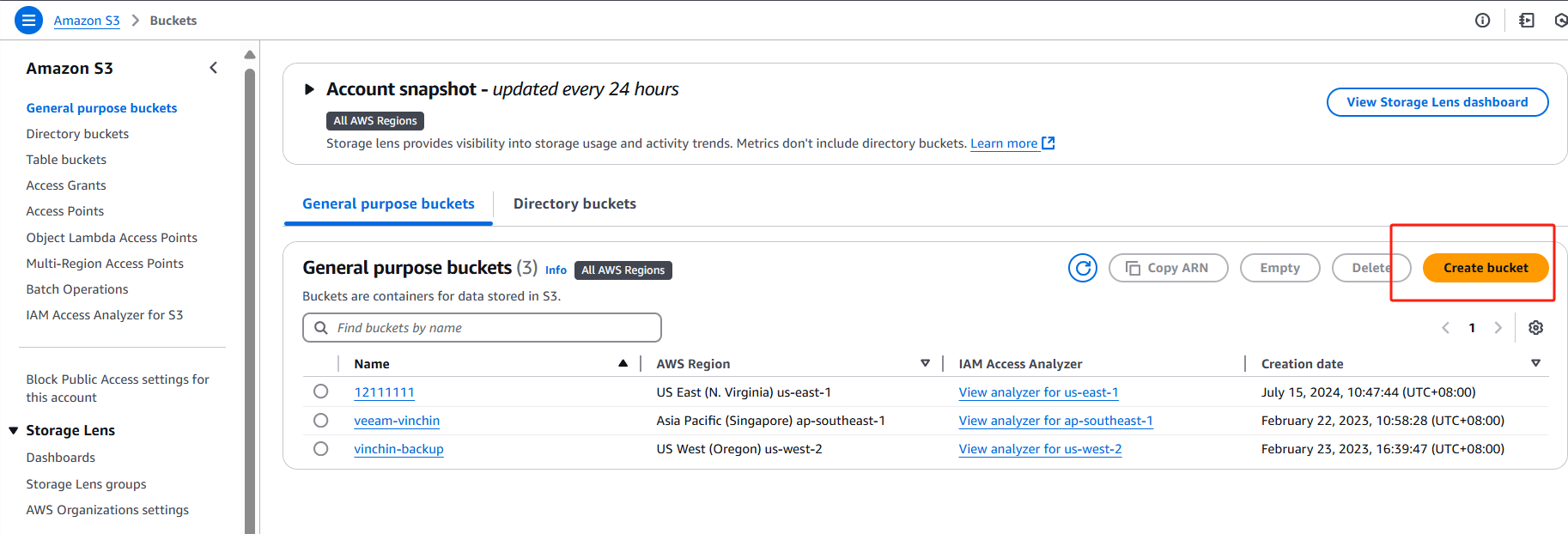
Task: Click Amazon S3 breadcrumb link
Action: (x=87, y=21)
